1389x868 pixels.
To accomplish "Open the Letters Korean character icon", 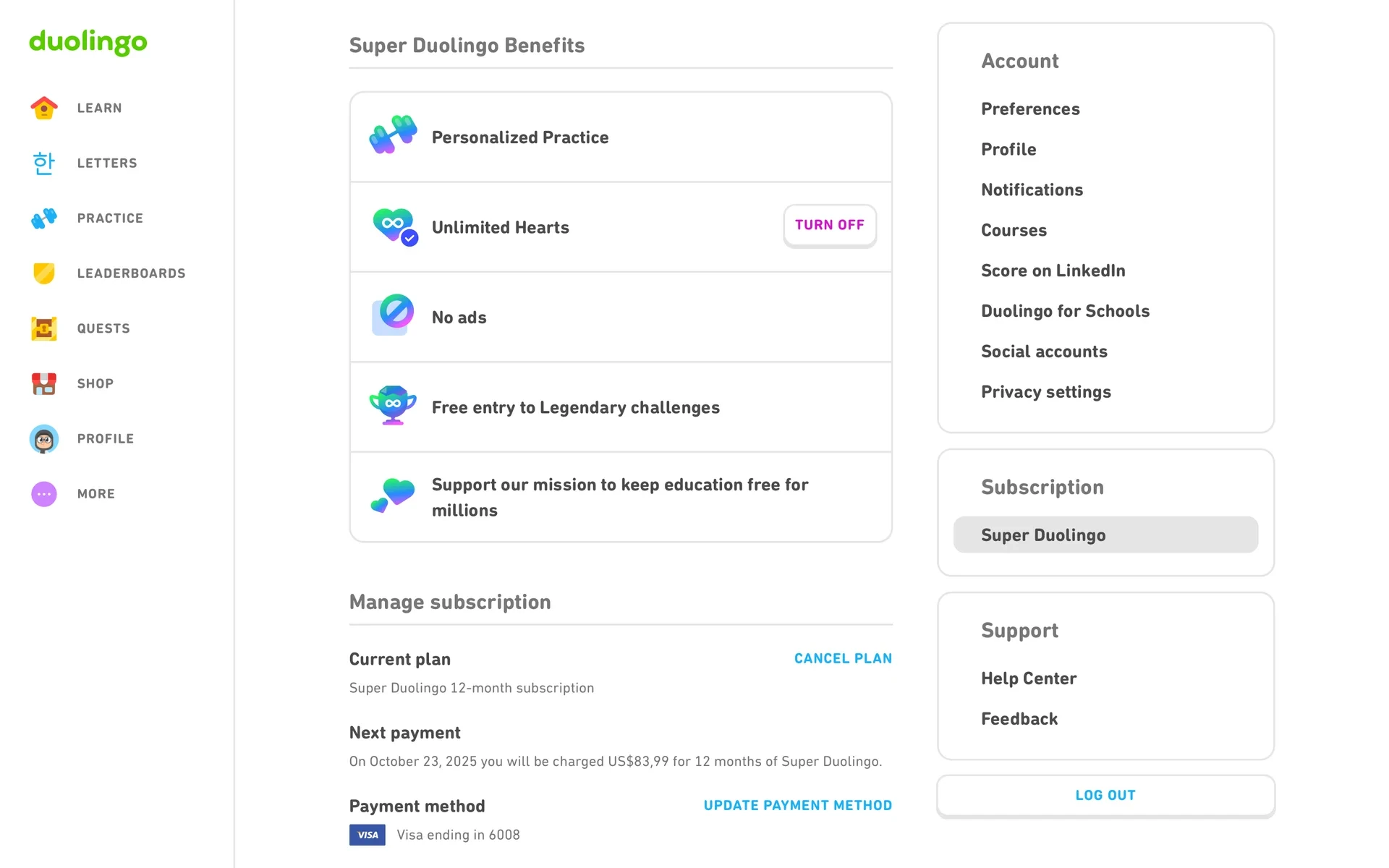I will tap(44, 163).
